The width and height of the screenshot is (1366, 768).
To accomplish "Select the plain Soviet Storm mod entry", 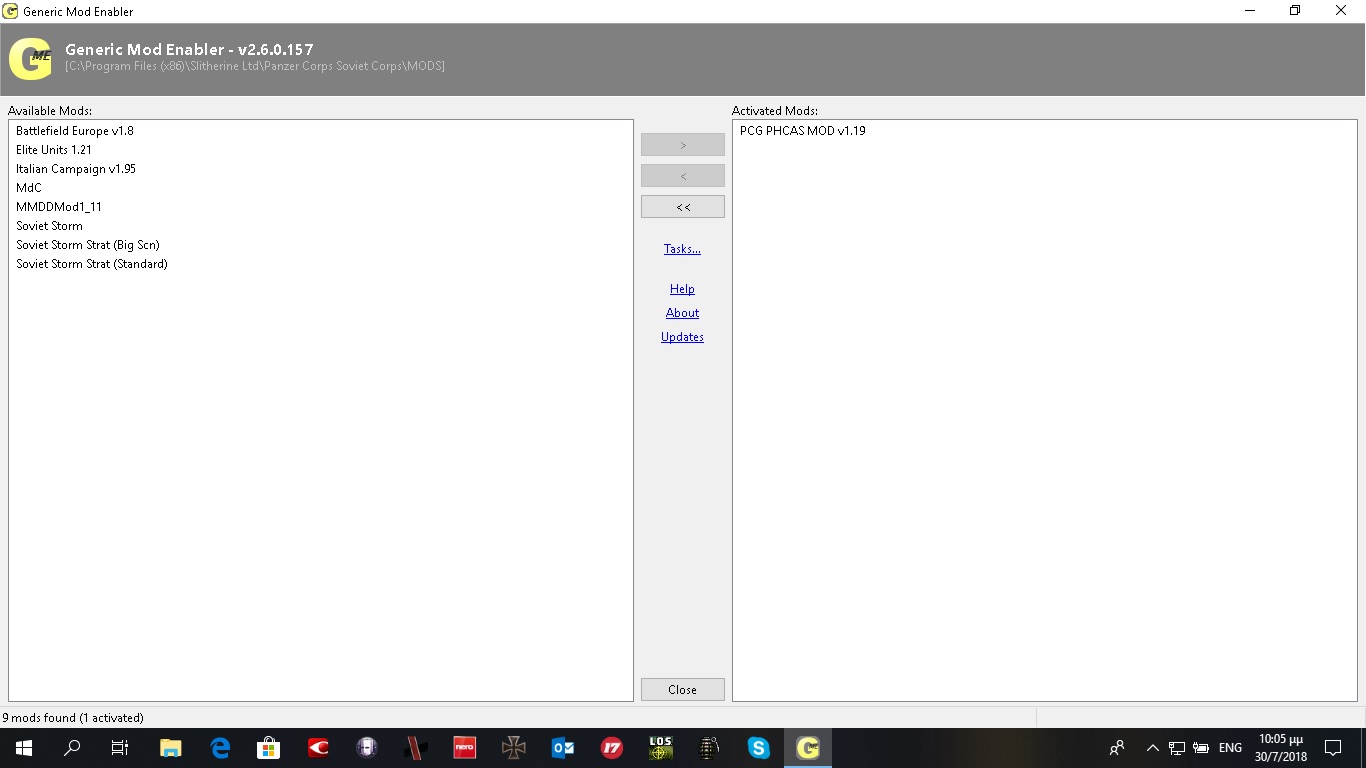I will 49,226.
